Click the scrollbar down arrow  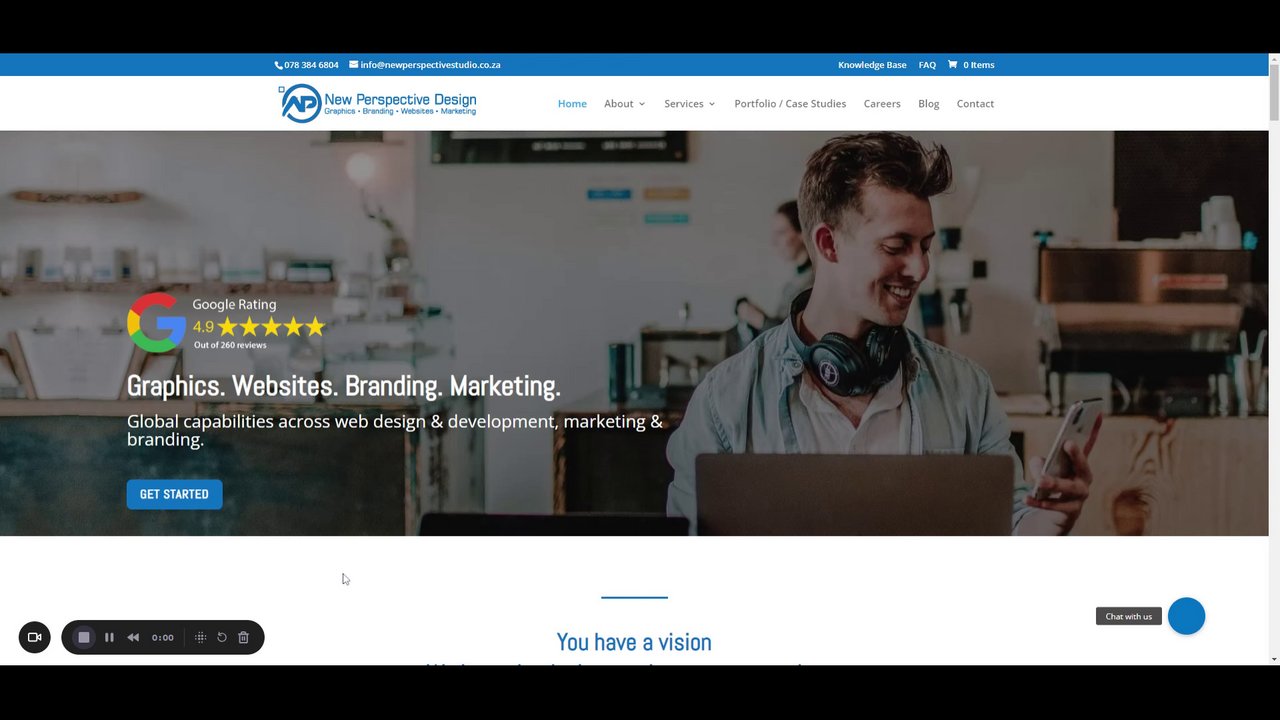1274,658
